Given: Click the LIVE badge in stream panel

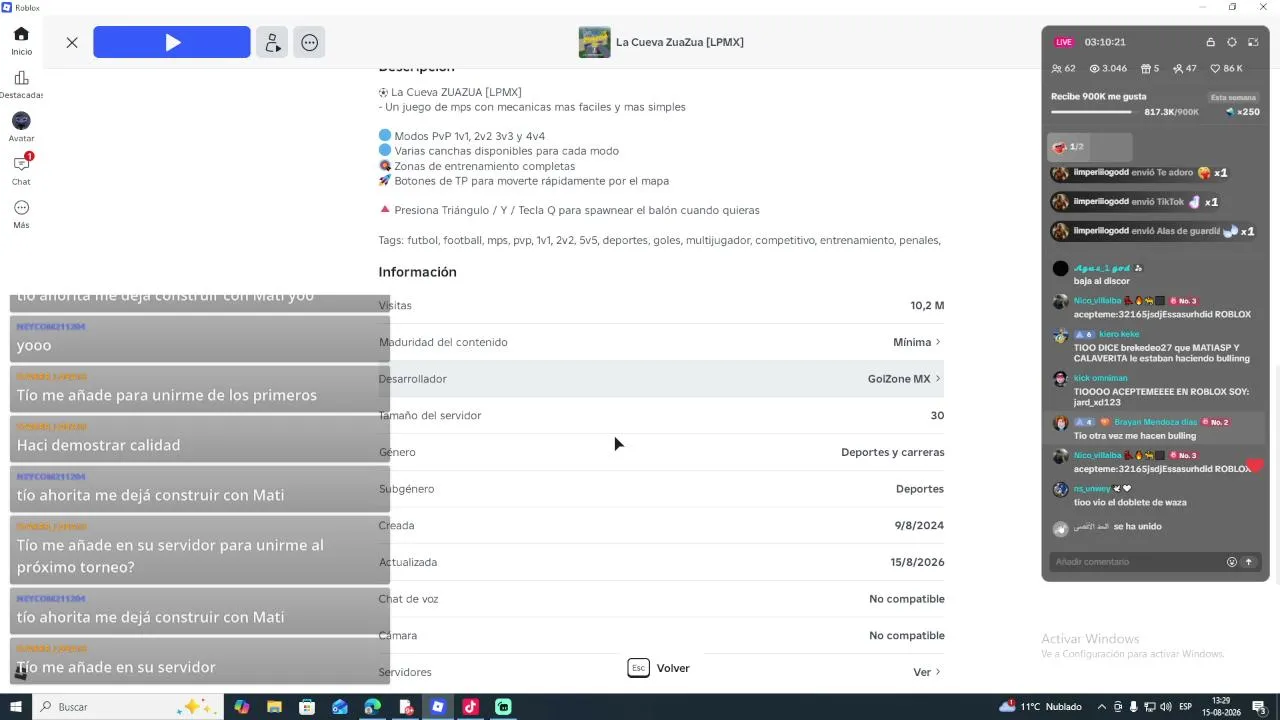Looking at the screenshot, I should click(x=1064, y=42).
